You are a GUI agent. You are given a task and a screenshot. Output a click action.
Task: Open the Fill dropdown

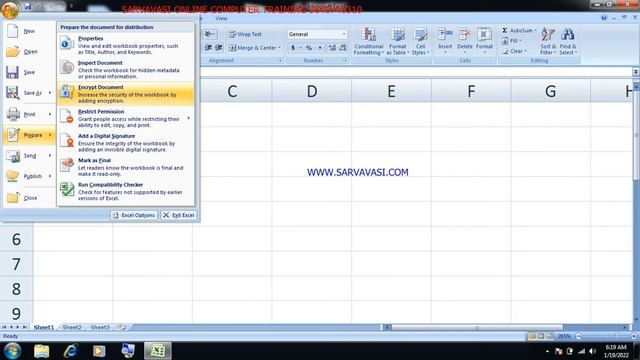tap(512, 41)
